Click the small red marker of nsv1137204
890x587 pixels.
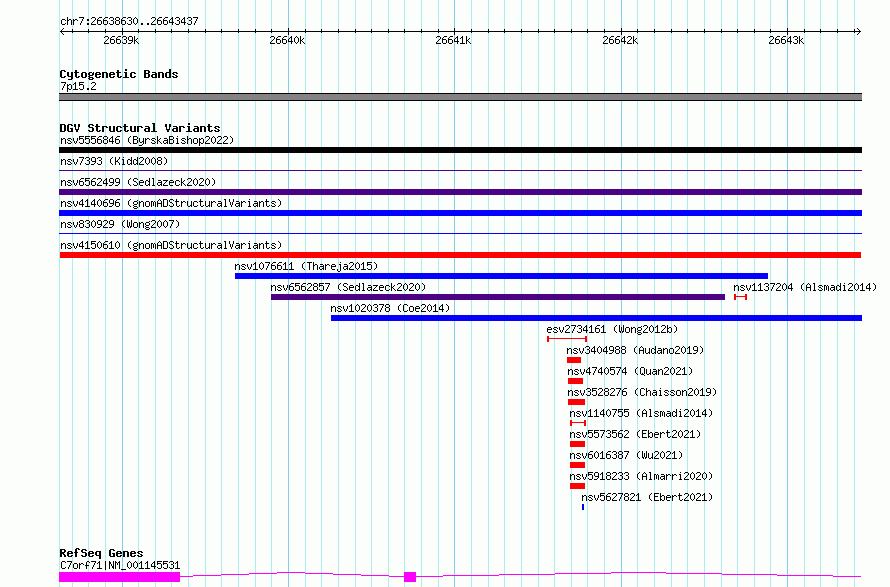click(740, 297)
